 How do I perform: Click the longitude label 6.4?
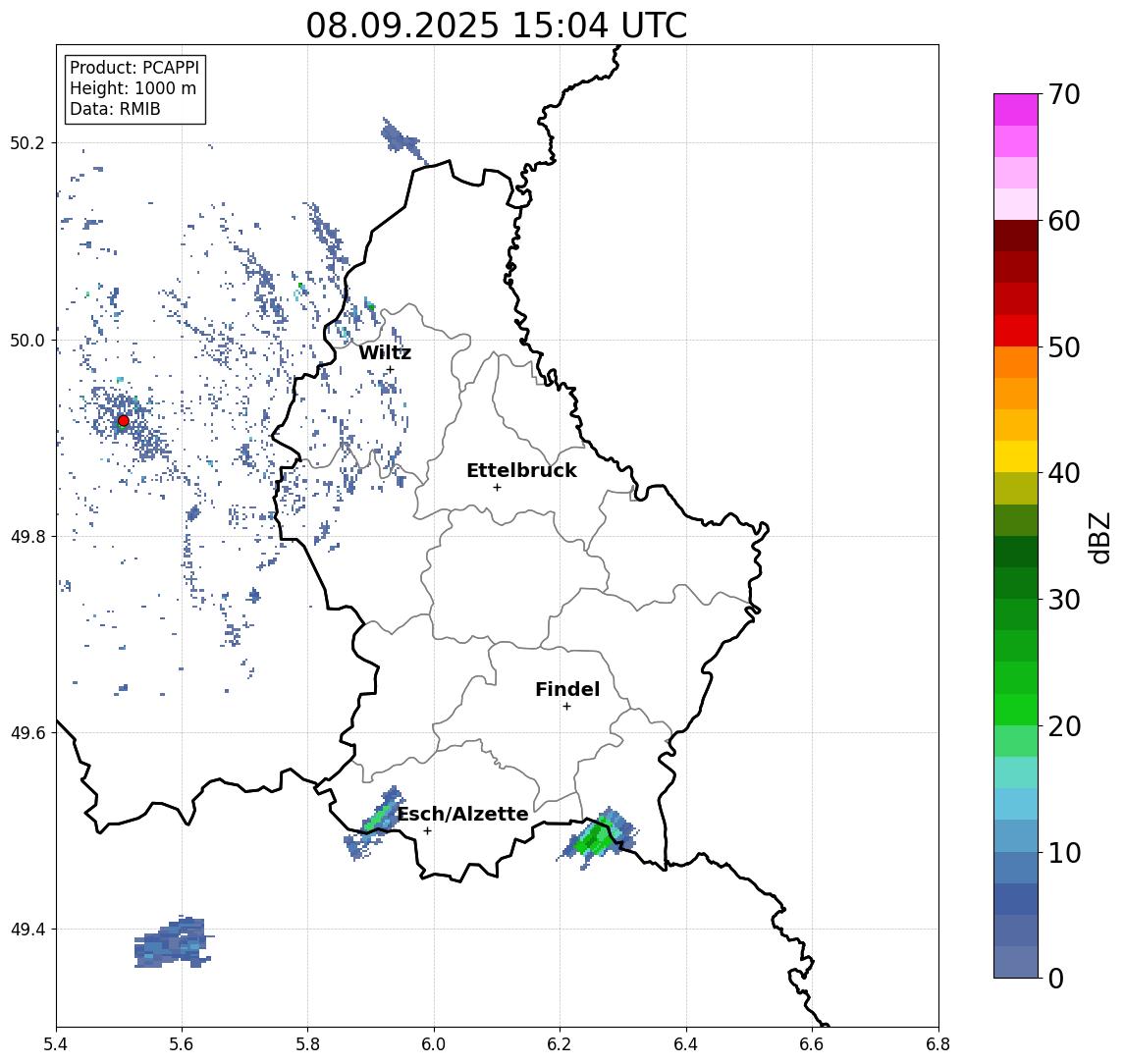pos(686,1044)
